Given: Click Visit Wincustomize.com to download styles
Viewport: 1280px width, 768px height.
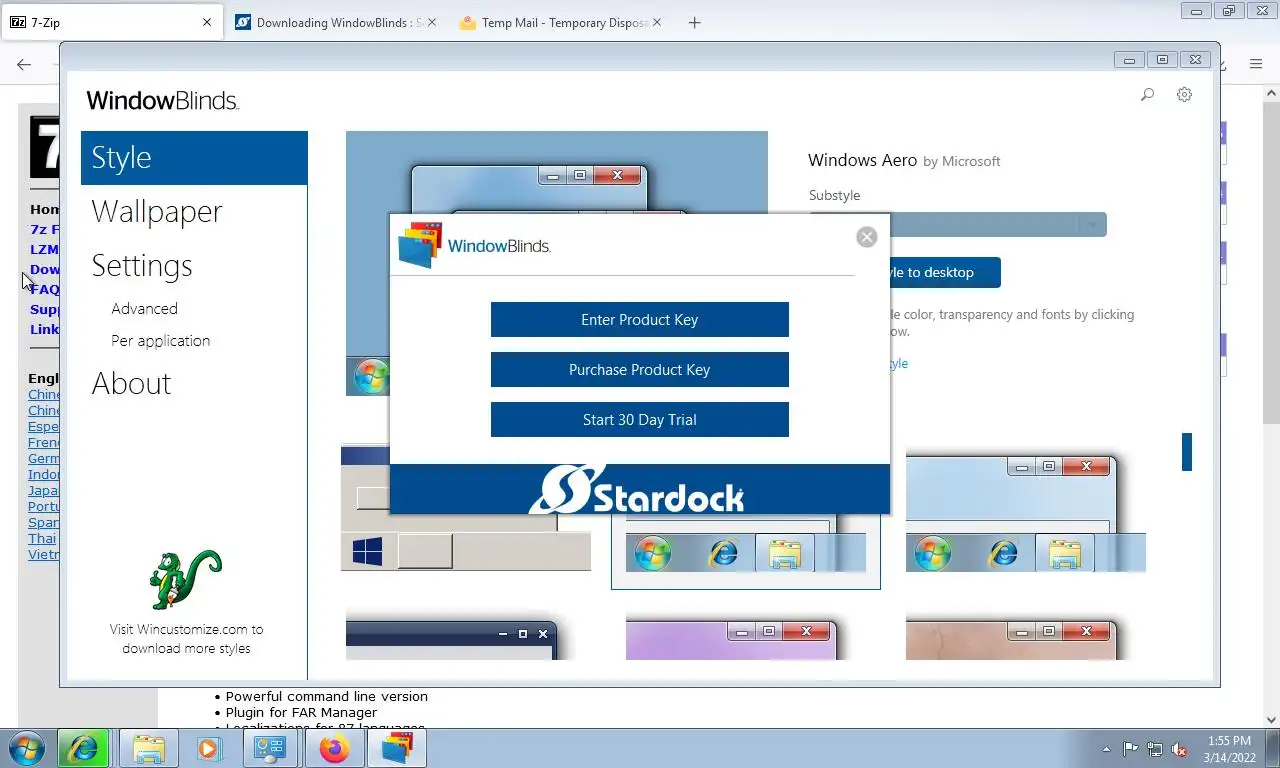Looking at the screenshot, I should (x=186, y=639).
